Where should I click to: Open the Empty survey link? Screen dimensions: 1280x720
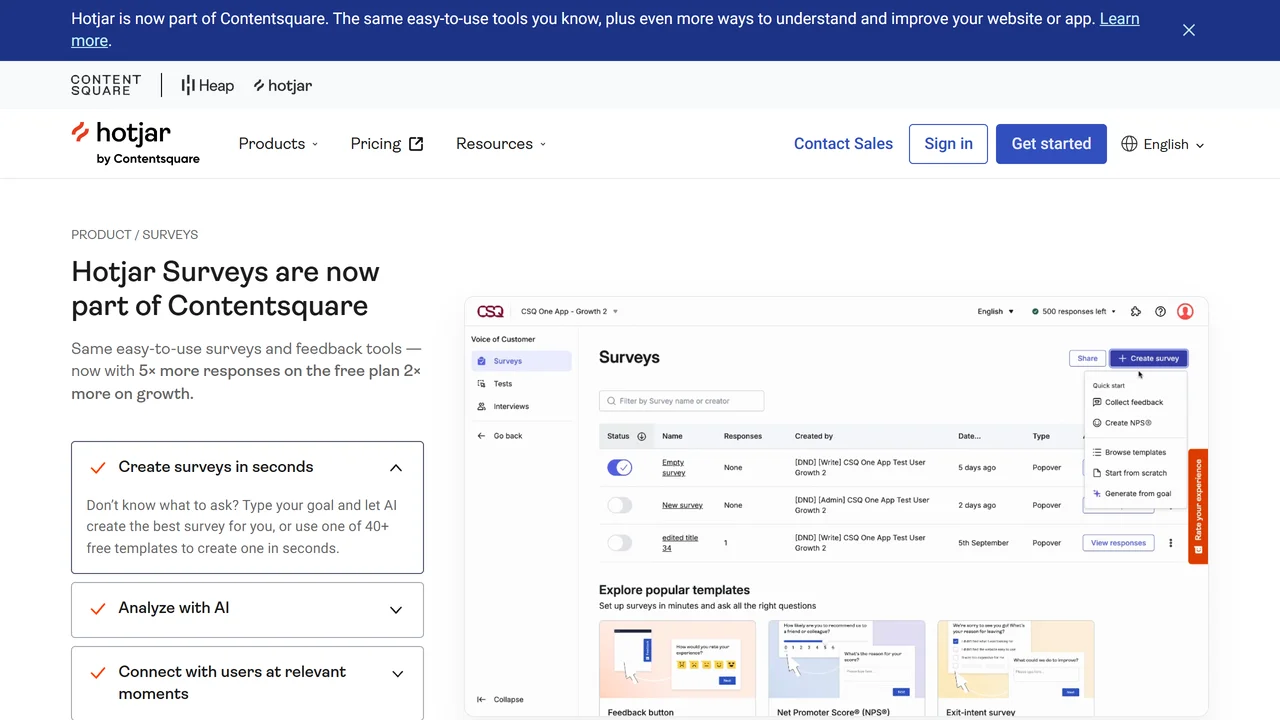pos(673,467)
